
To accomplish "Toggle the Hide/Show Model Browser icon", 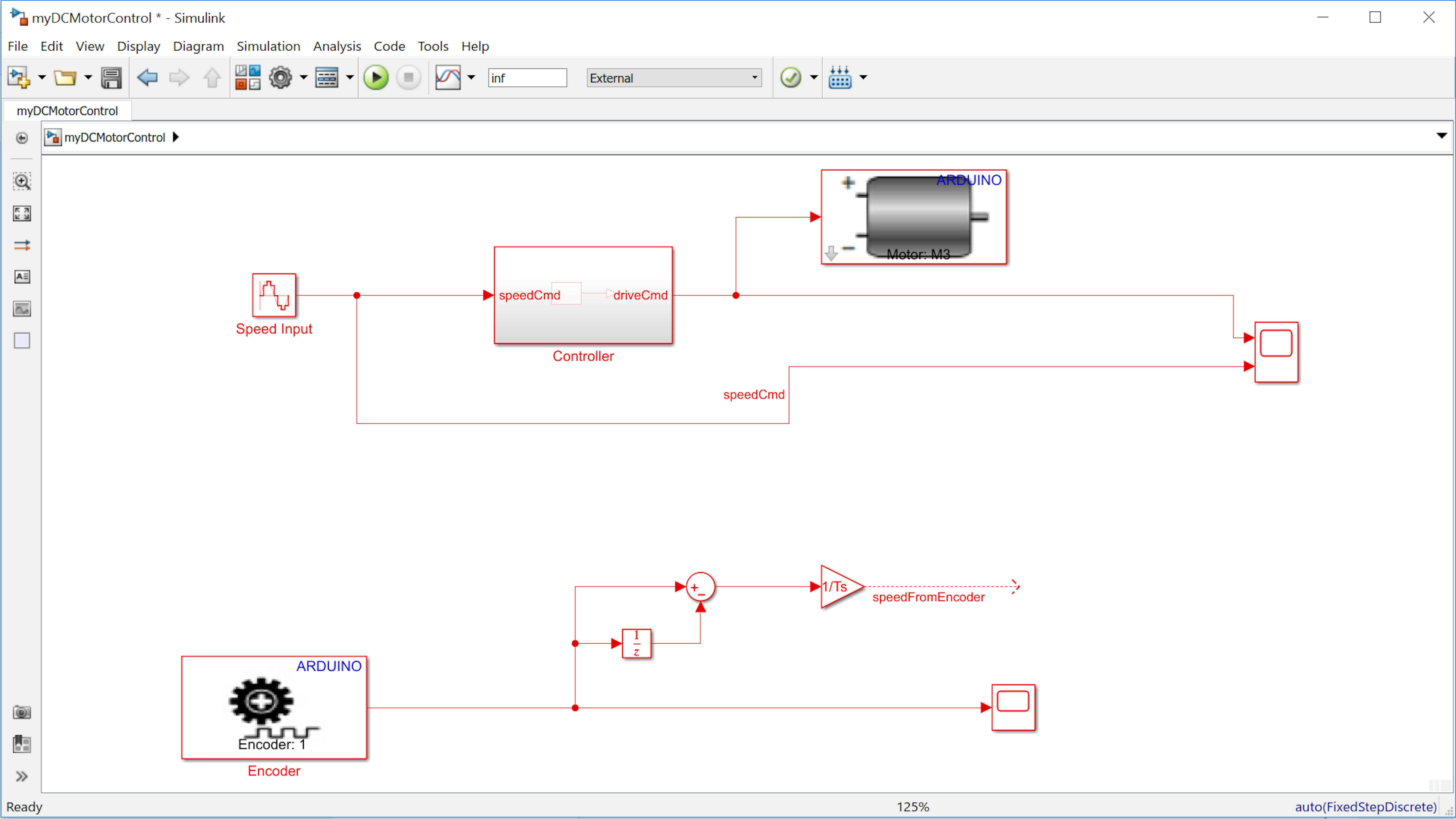I will [x=22, y=138].
